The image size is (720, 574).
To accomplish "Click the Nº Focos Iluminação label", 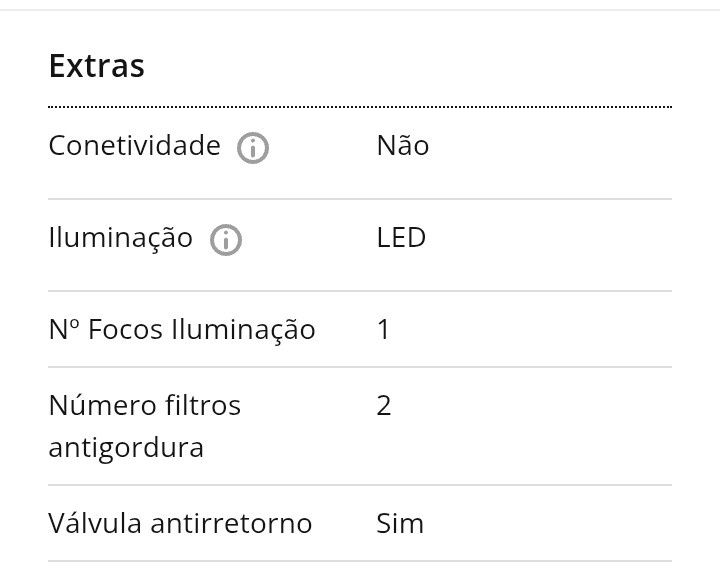I will pyautogui.click(x=182, y=330).
